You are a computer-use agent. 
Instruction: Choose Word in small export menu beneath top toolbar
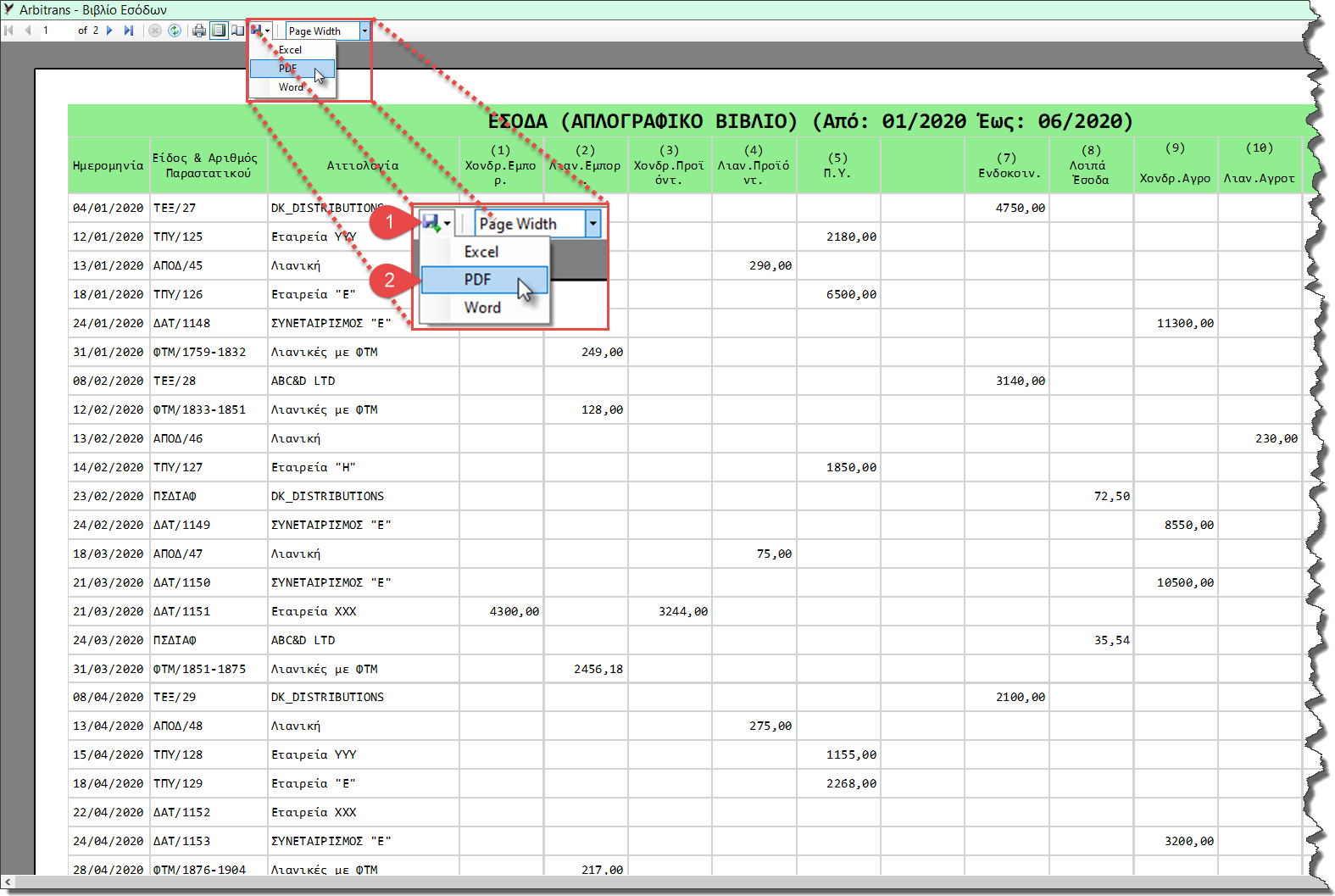(291, 87)
